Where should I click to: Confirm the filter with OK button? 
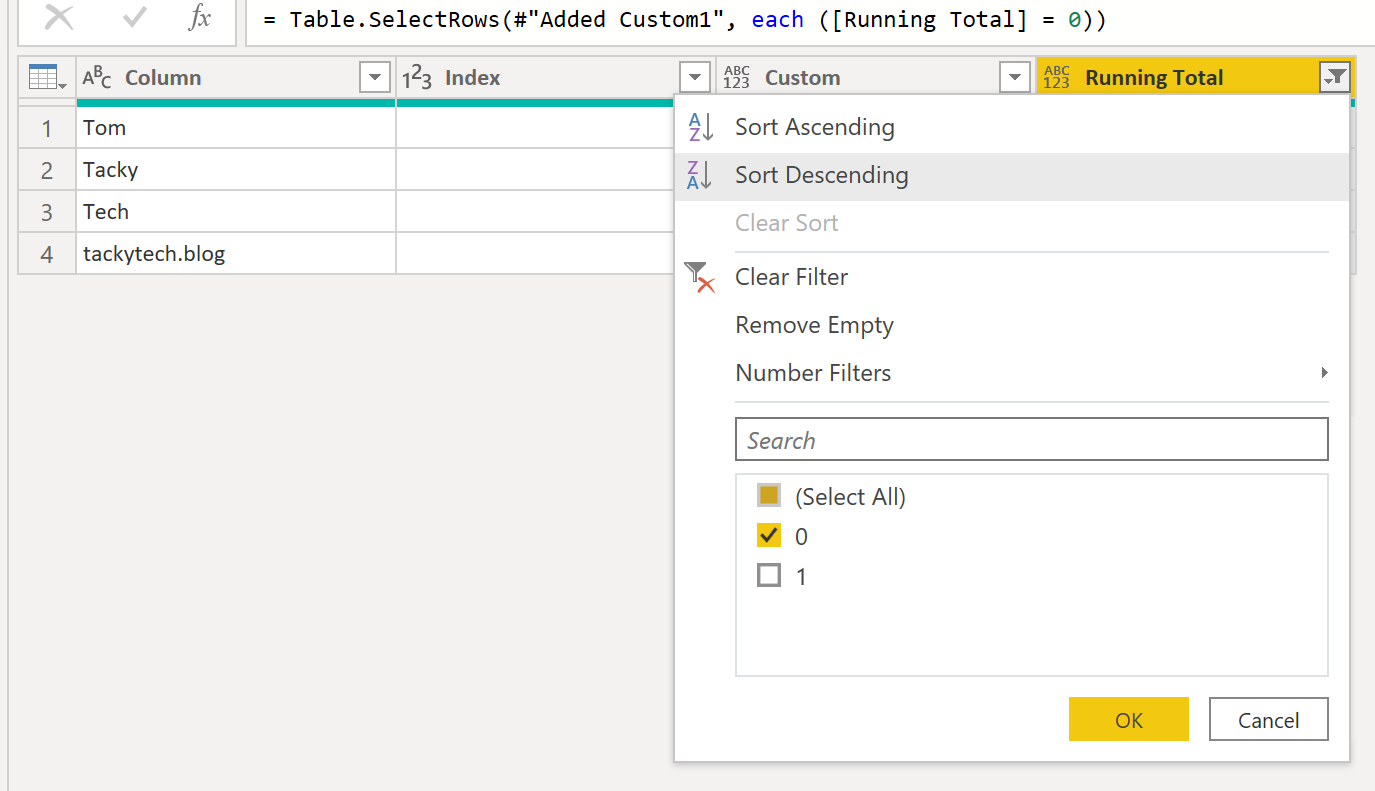click(x=1129, y=720)
